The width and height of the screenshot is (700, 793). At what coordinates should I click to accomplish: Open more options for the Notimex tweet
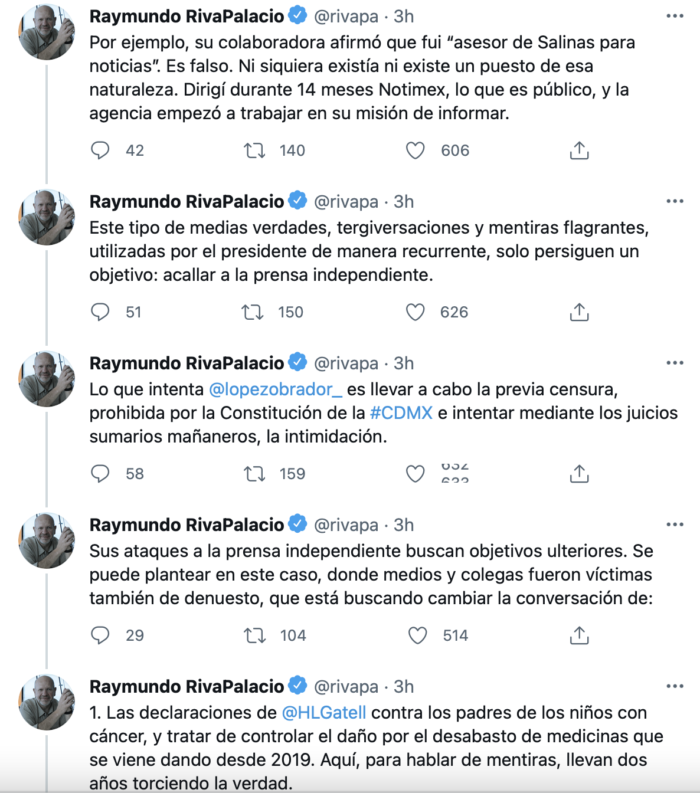[675, 17]
